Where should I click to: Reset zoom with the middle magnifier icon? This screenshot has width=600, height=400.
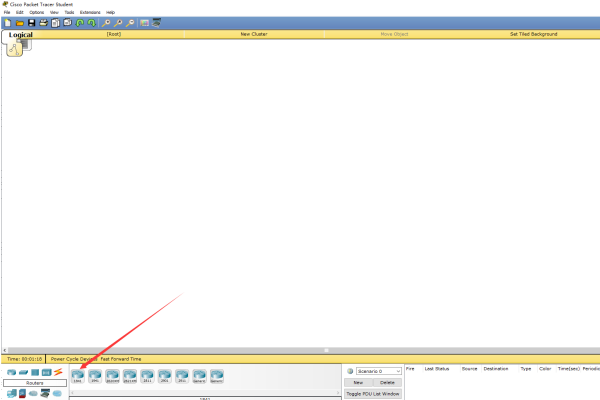point(118,23)
